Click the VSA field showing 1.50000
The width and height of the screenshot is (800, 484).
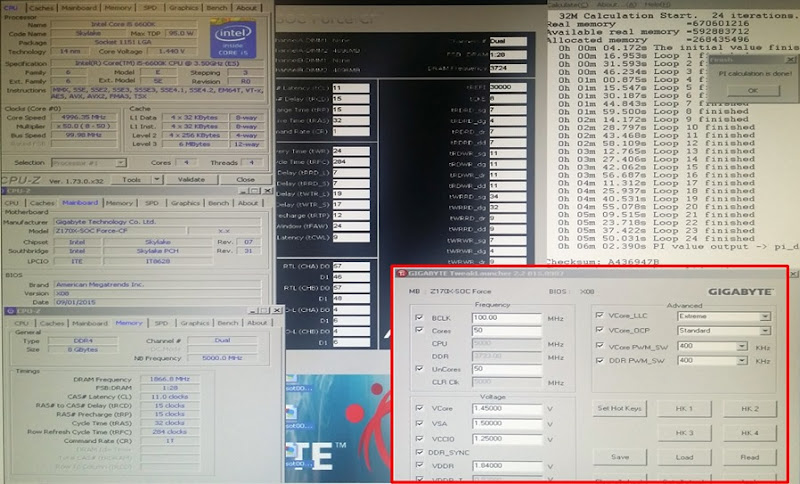point(507,424)
